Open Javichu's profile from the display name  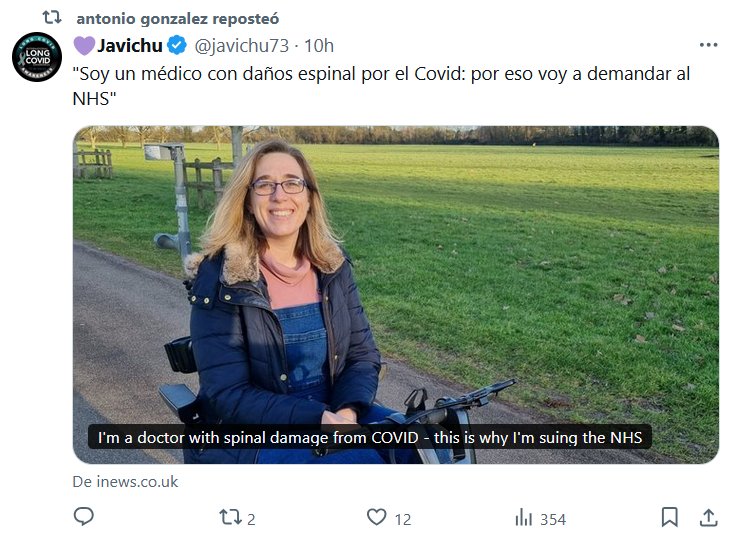tap(130, 45)
